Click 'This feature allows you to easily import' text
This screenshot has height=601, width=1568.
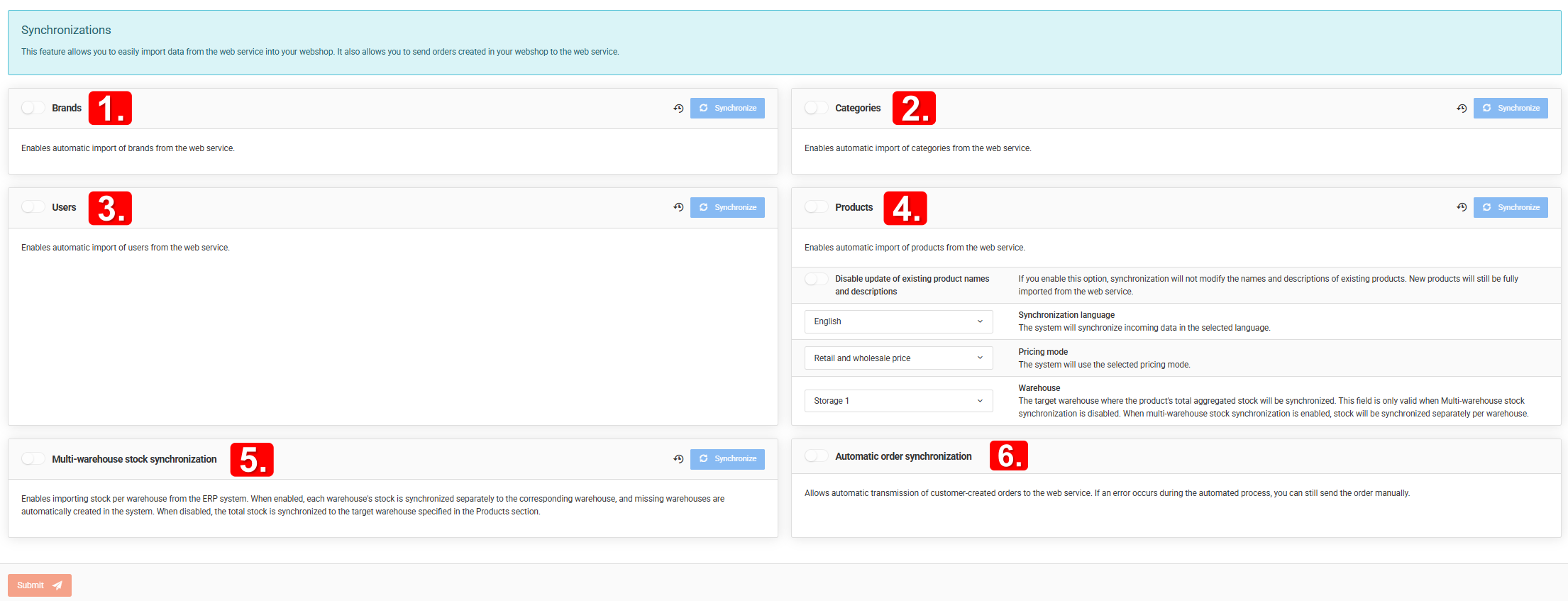(x=320, y=52)
